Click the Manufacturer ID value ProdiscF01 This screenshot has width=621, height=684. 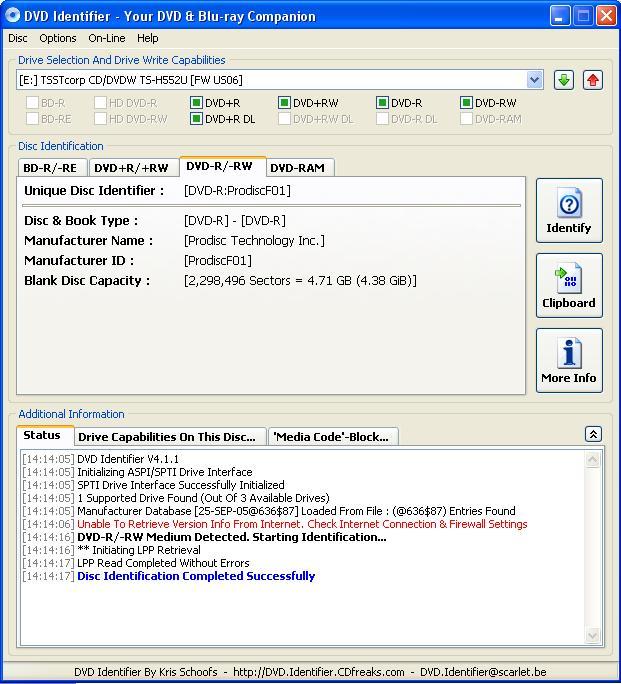tap(218, 260)
